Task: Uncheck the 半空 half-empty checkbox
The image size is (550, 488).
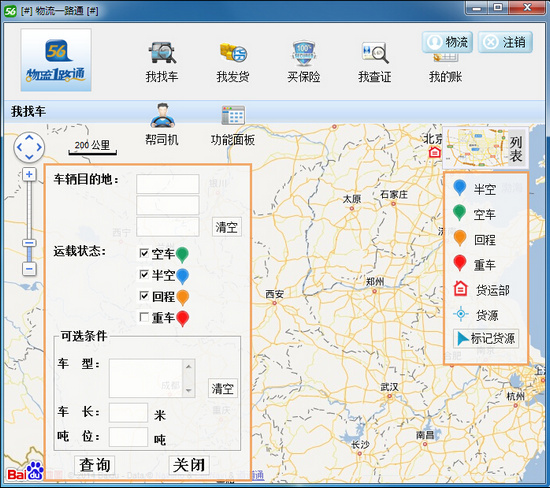Action: [144, 274]
